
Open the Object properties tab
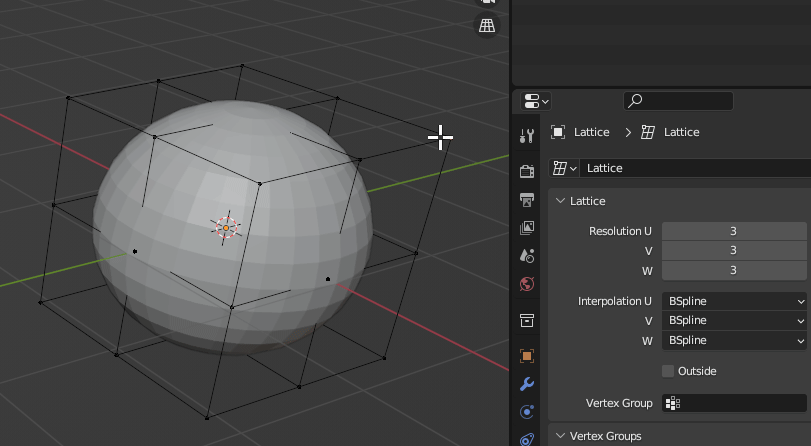[x=527, y=356]
